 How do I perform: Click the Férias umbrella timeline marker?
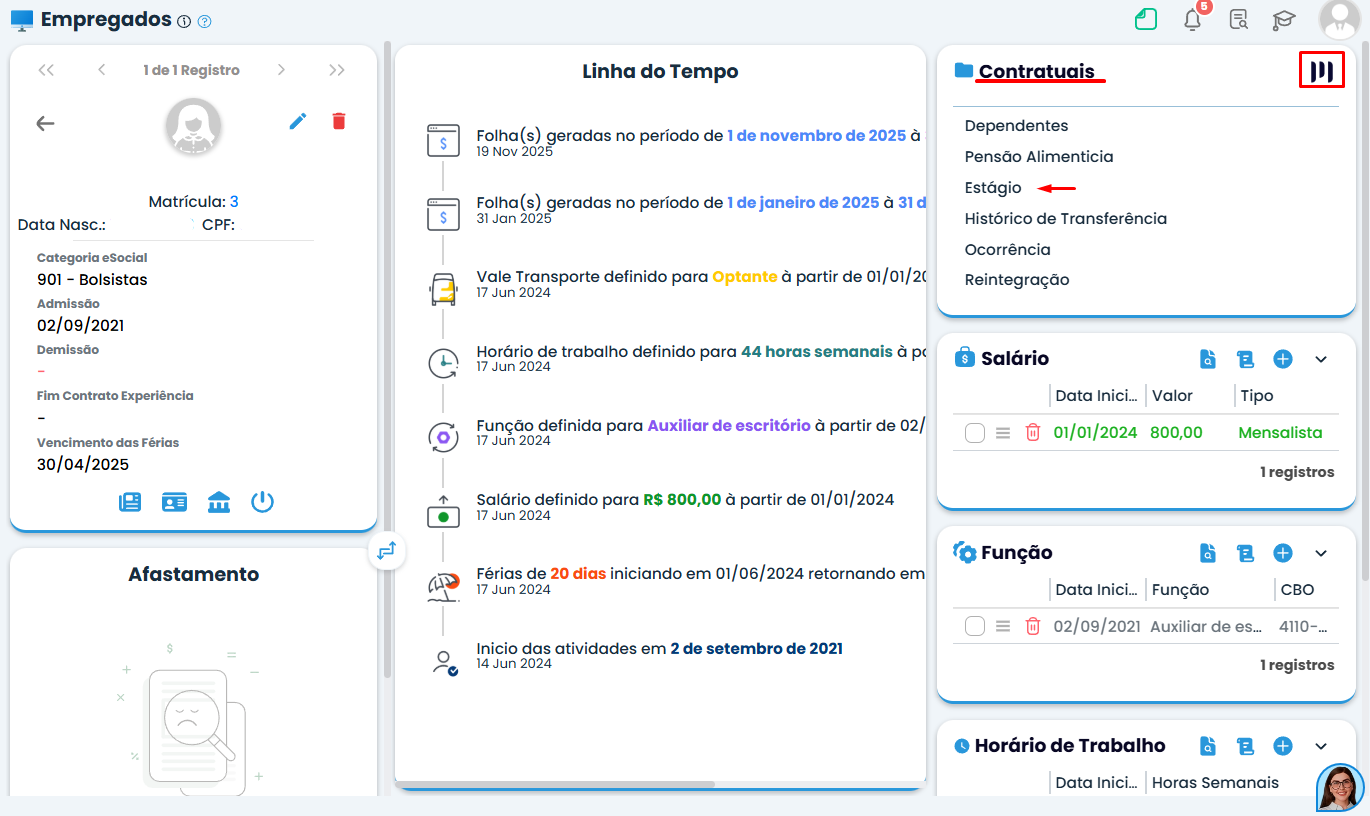(x=442, y=585)
